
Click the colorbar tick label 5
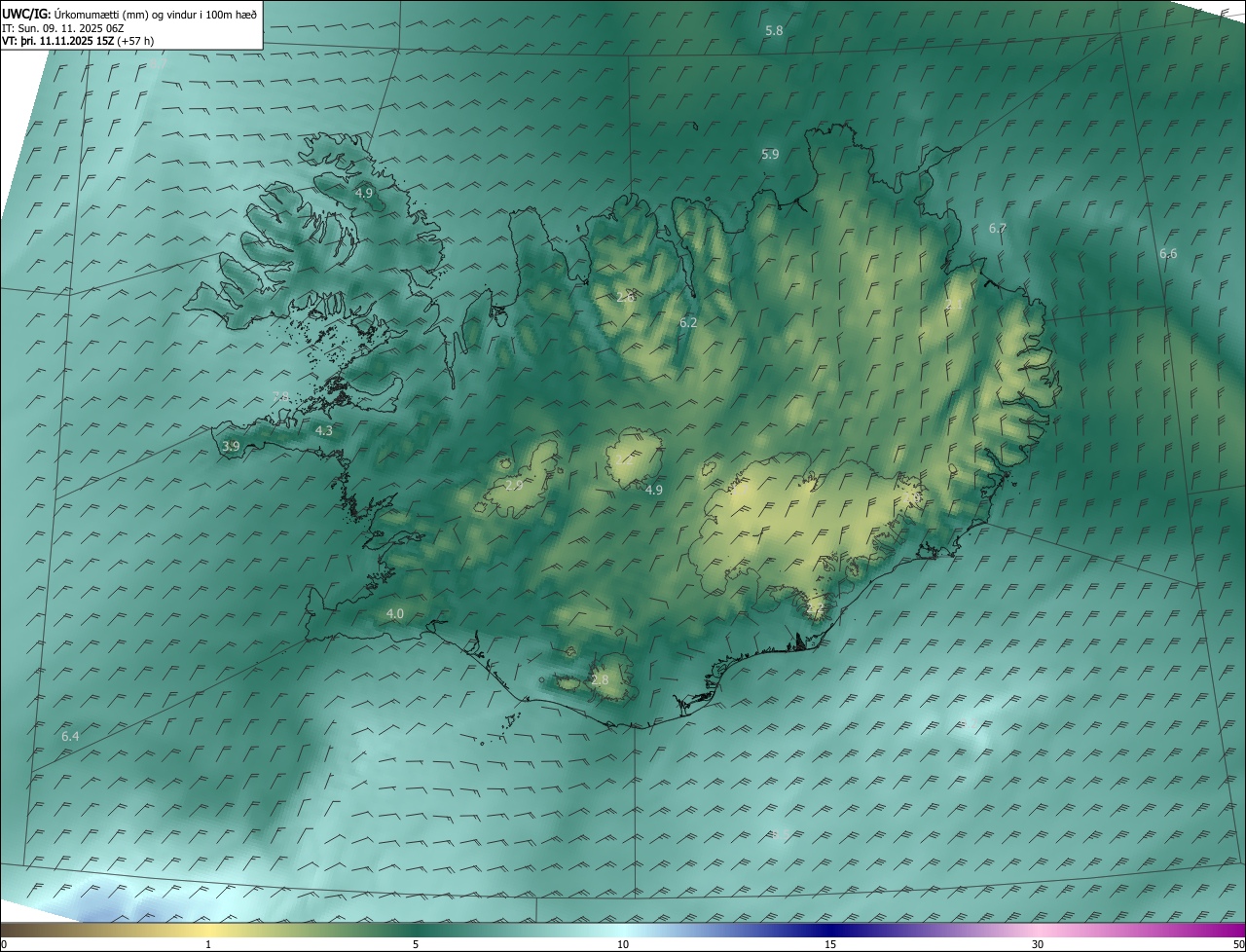tap(416, 945)
